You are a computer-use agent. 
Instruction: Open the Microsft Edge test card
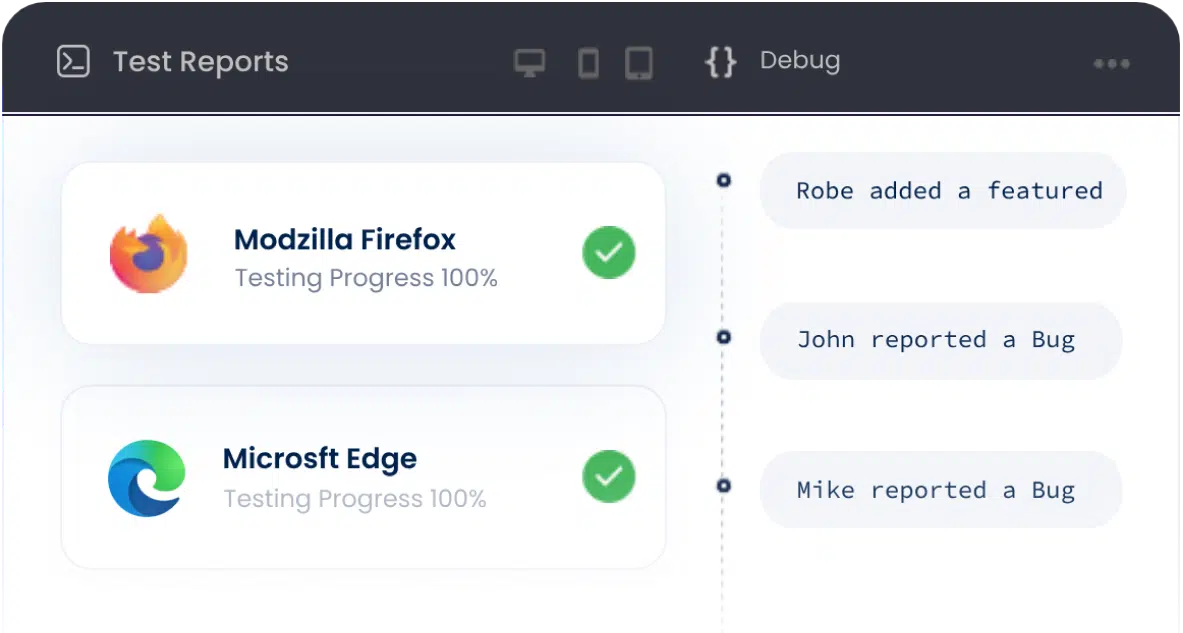pos(363,477)
